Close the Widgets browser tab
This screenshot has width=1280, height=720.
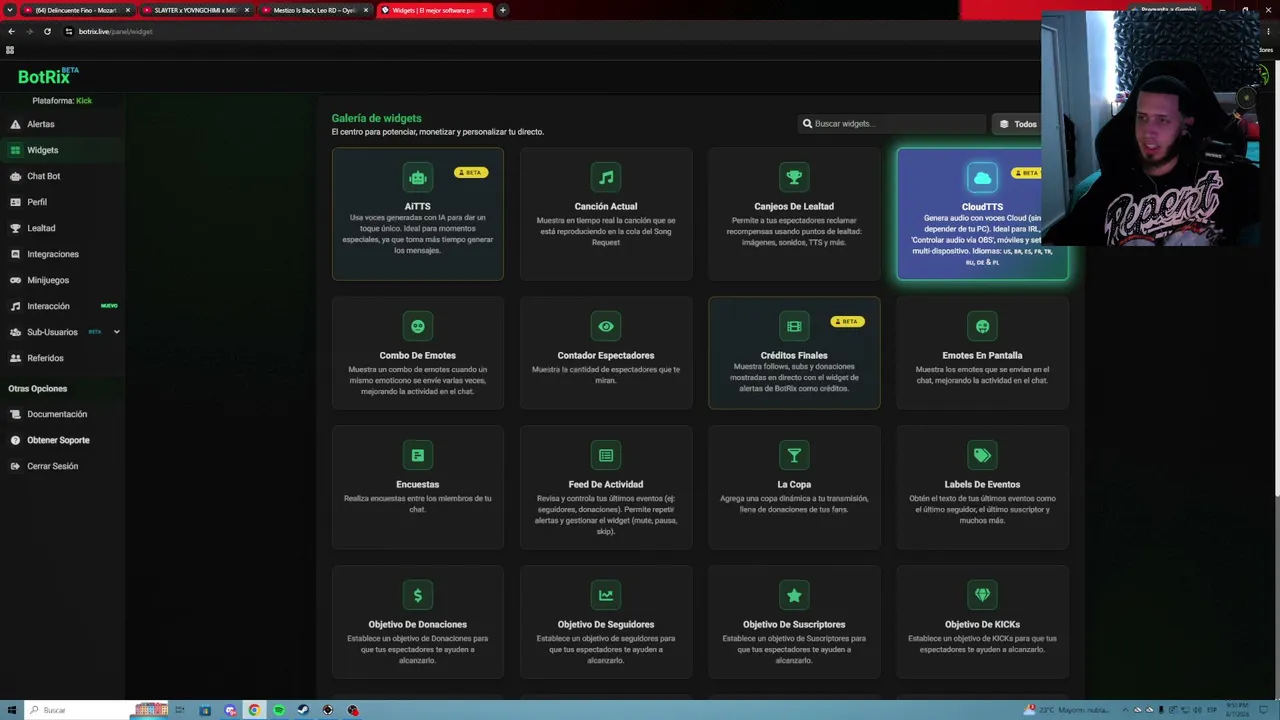pyautogui.click(x=485, y=10)
